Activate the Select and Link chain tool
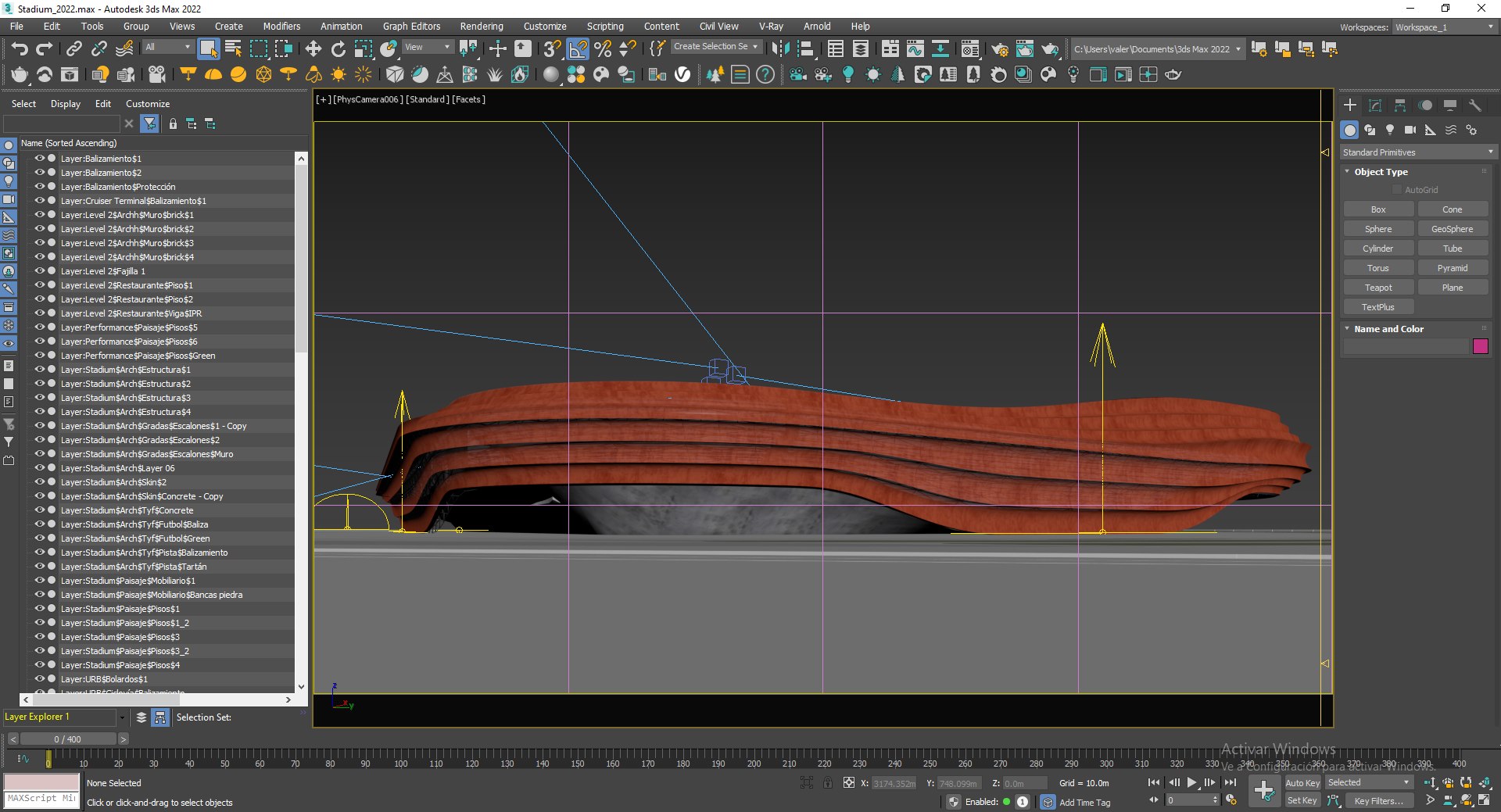 73,48
